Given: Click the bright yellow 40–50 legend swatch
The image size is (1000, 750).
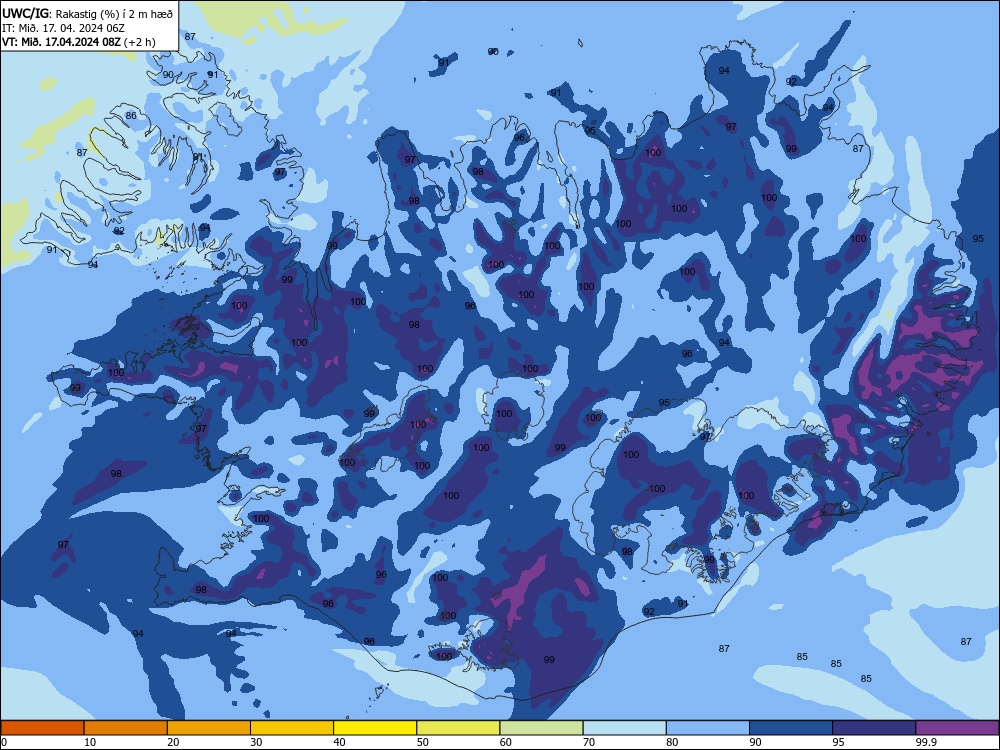Looking at the screenshot, I should point(375,728).
